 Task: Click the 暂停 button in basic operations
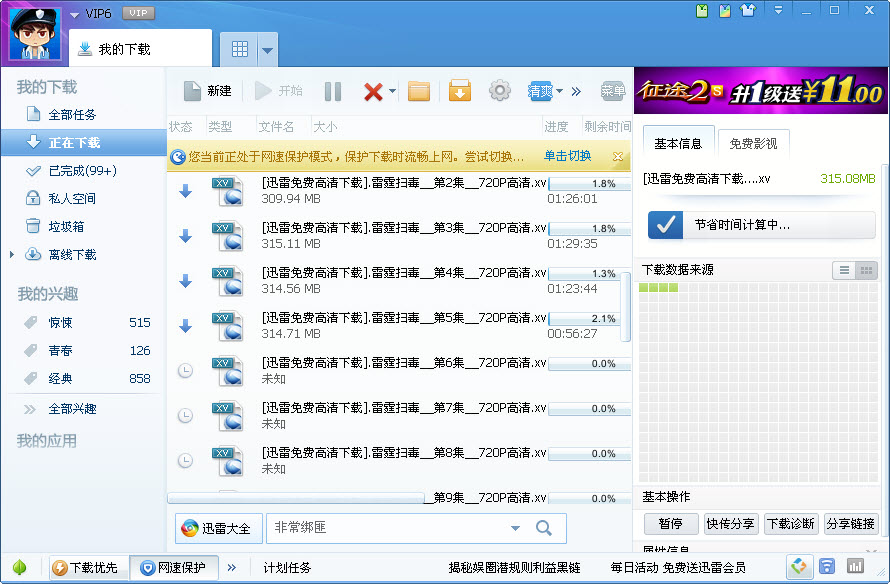click(671, 524)
